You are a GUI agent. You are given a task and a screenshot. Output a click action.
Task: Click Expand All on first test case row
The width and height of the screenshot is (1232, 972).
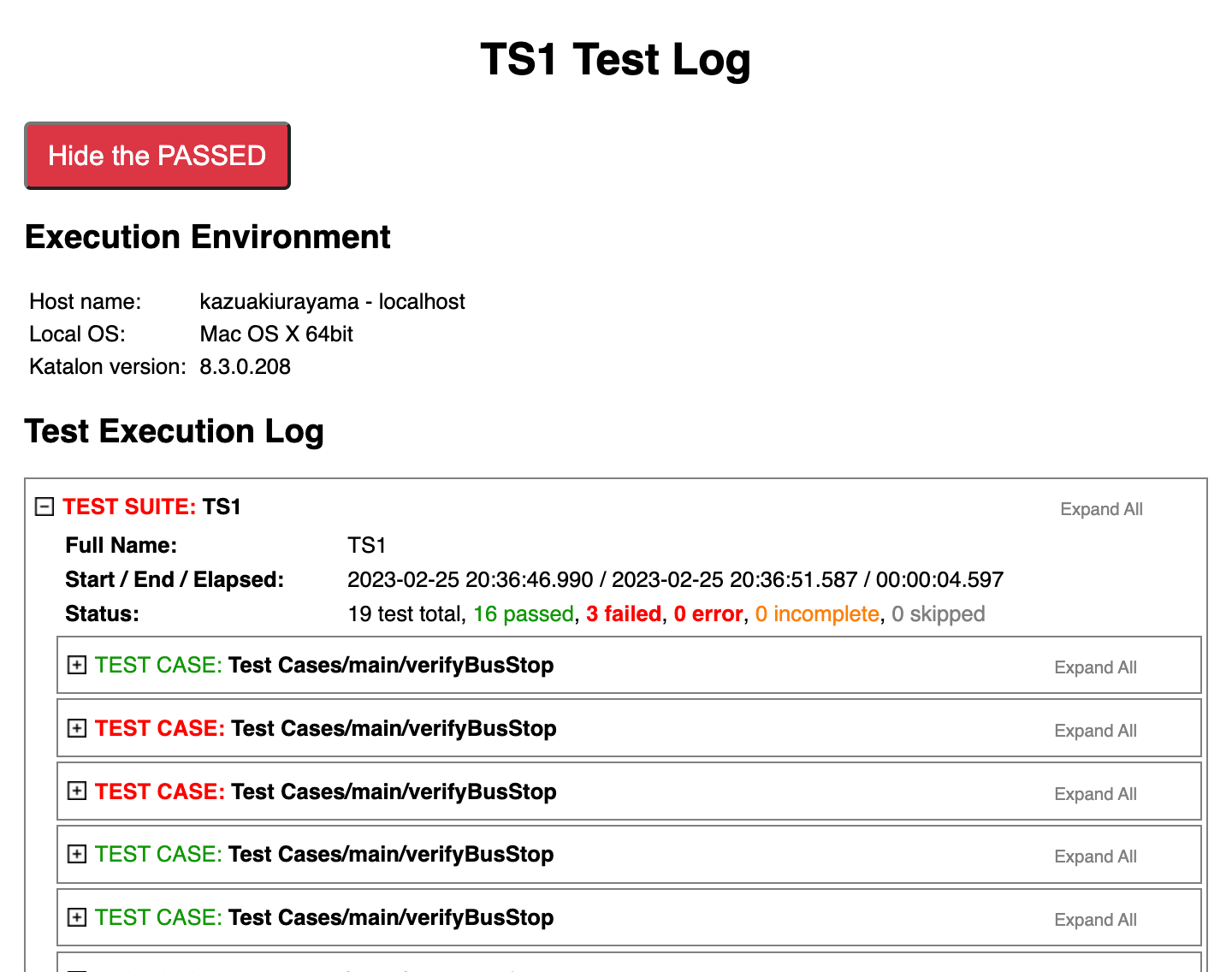(1095, 667)
